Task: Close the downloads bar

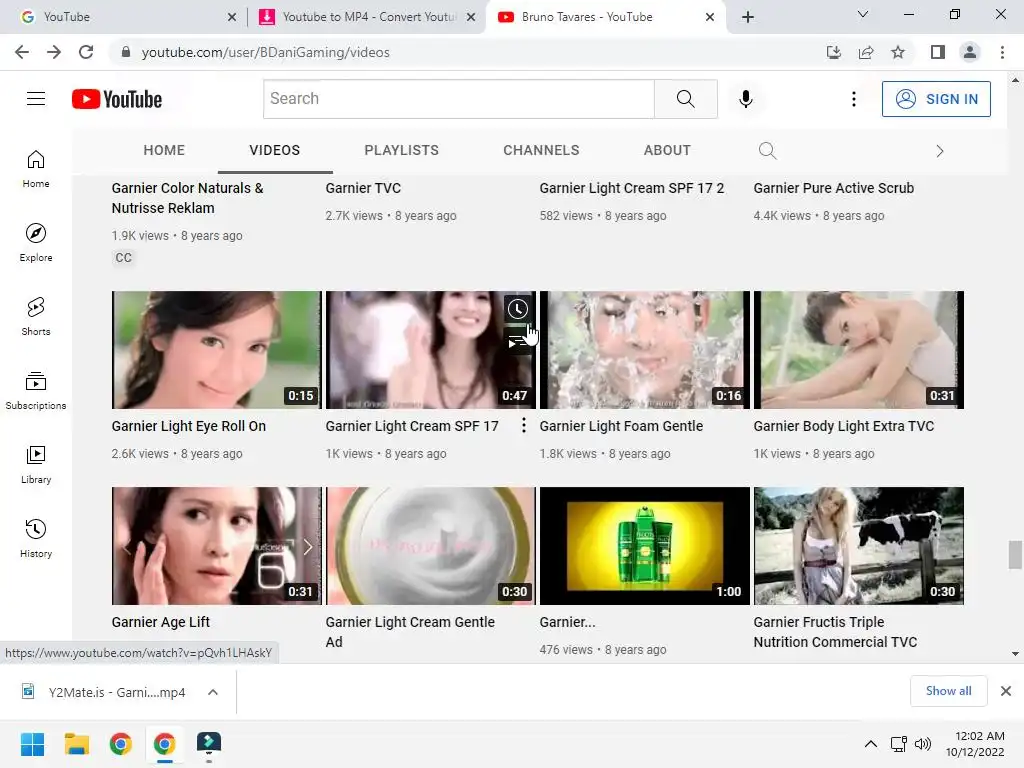Action: pos(1006,691)
